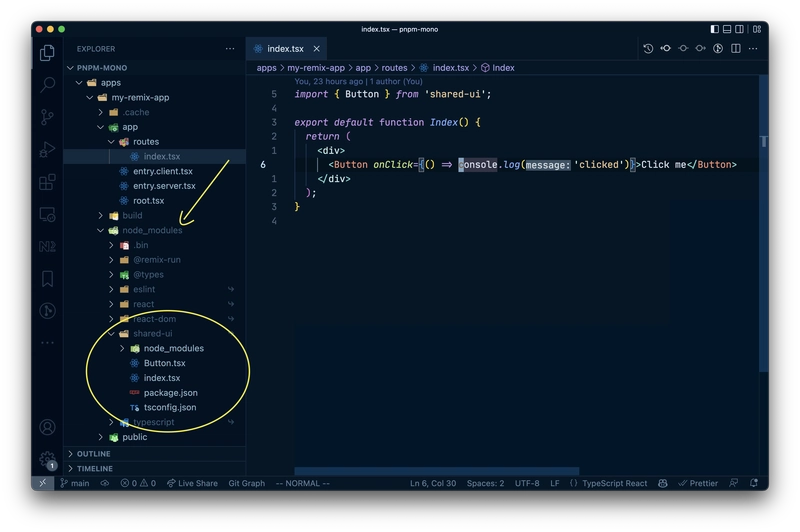Open the Search view in activity bar

click(x=47, y=84)
